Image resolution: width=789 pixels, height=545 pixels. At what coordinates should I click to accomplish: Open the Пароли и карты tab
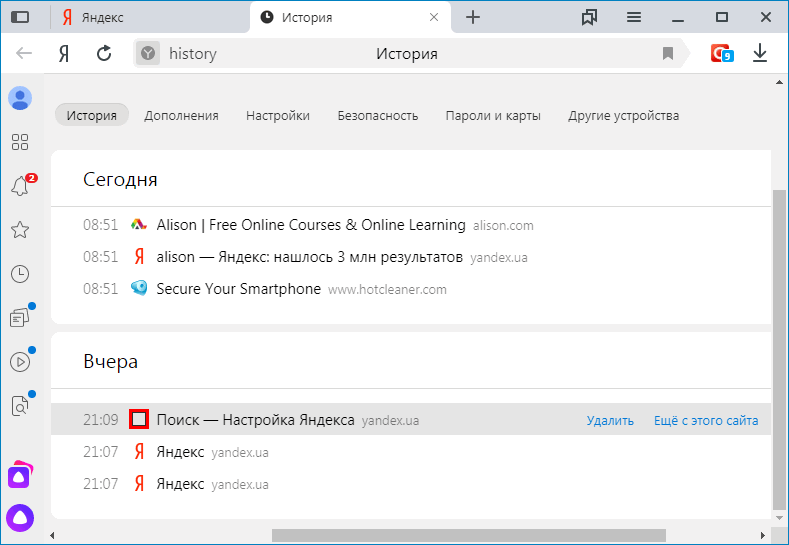pos(493,115)
